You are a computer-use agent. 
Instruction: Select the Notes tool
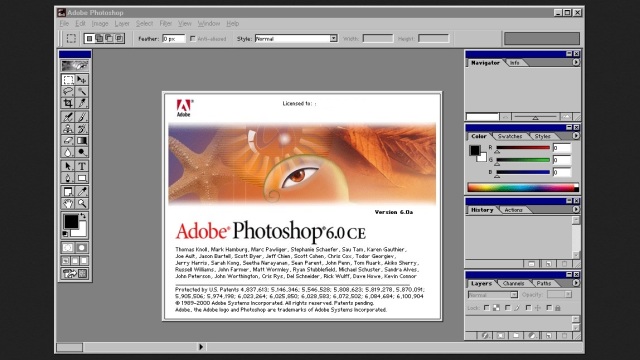tap(68, 191)
